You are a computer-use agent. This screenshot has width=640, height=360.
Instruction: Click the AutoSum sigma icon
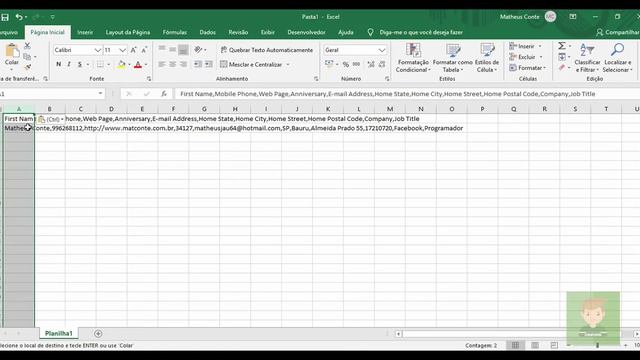(x=562, y=46)
